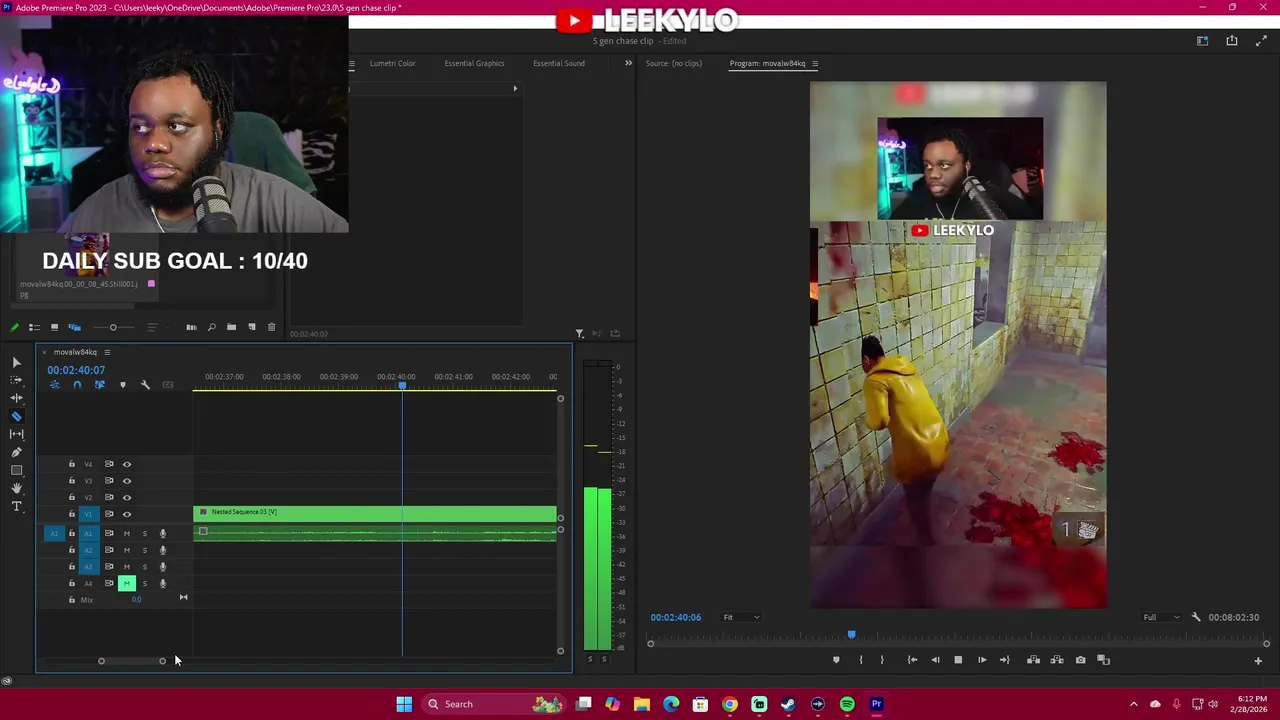Switch Project panel to freeform view
This screenshot has height=720, width=1280.
[74, 327]
